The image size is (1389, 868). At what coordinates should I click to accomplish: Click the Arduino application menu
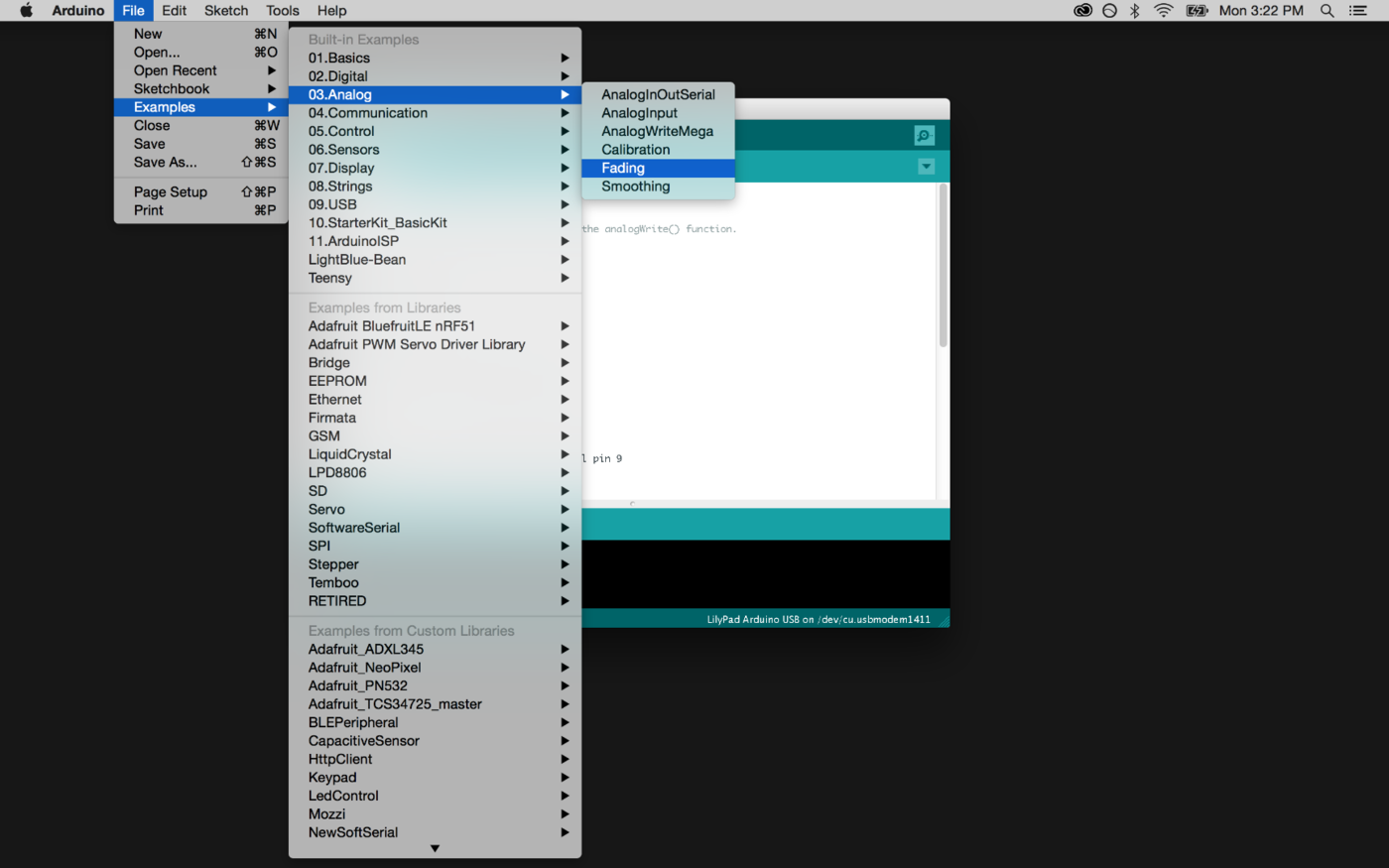tap(77, 10)
